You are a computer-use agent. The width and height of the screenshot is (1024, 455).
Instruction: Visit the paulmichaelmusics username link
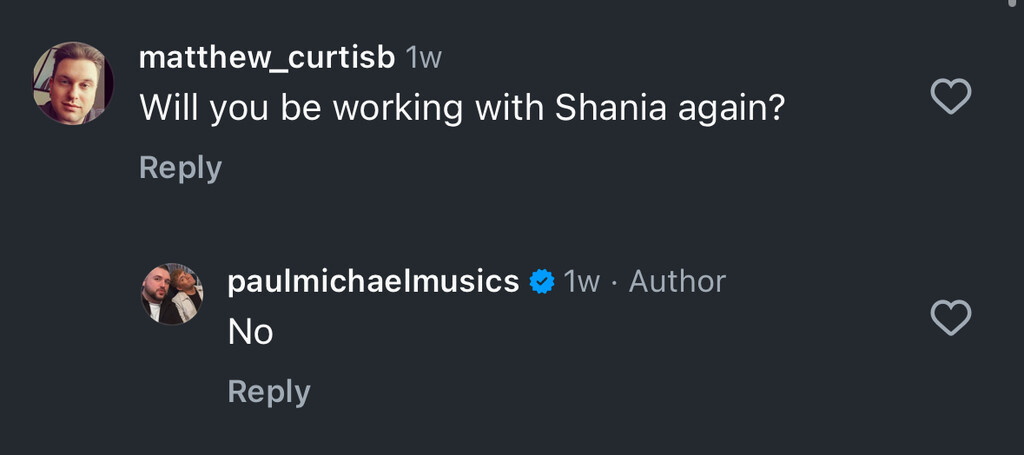[x=373, y=282]
